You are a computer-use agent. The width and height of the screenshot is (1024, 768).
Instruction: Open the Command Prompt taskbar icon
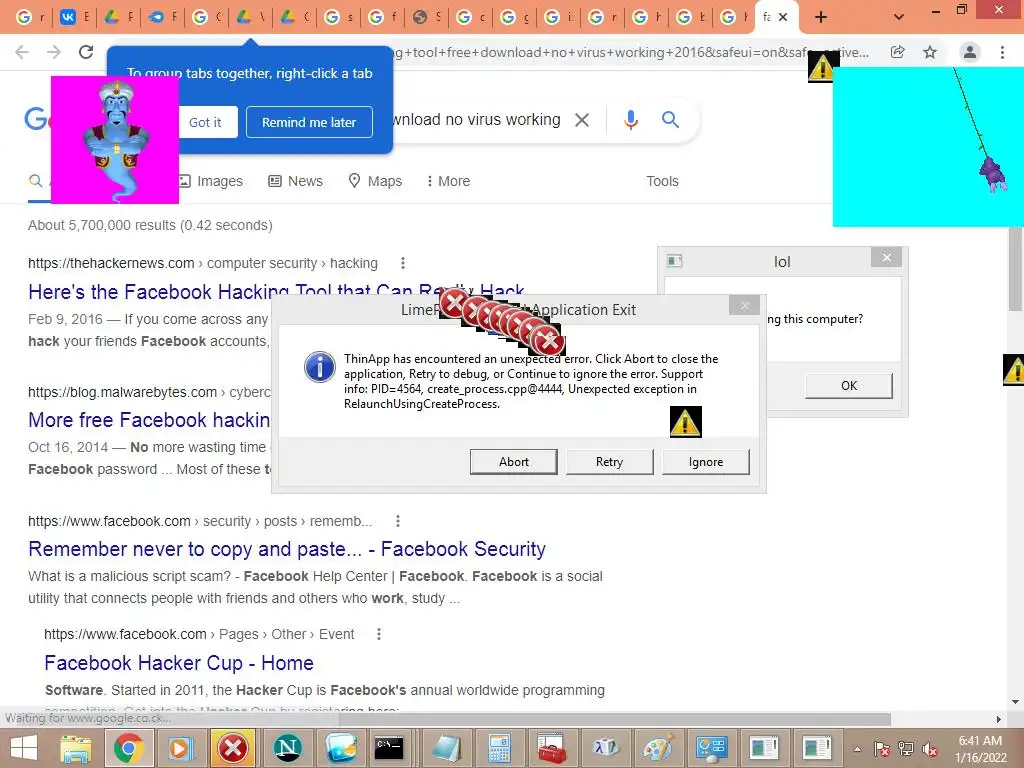[x=389, y=748]
